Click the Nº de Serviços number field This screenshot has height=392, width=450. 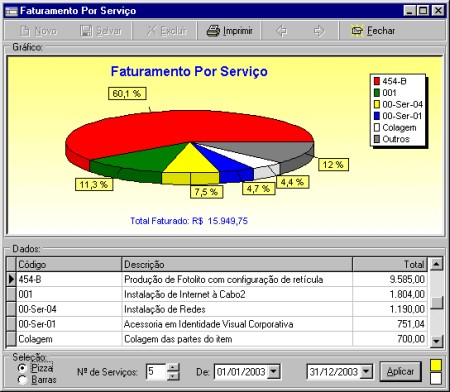(x=156, y=372)
